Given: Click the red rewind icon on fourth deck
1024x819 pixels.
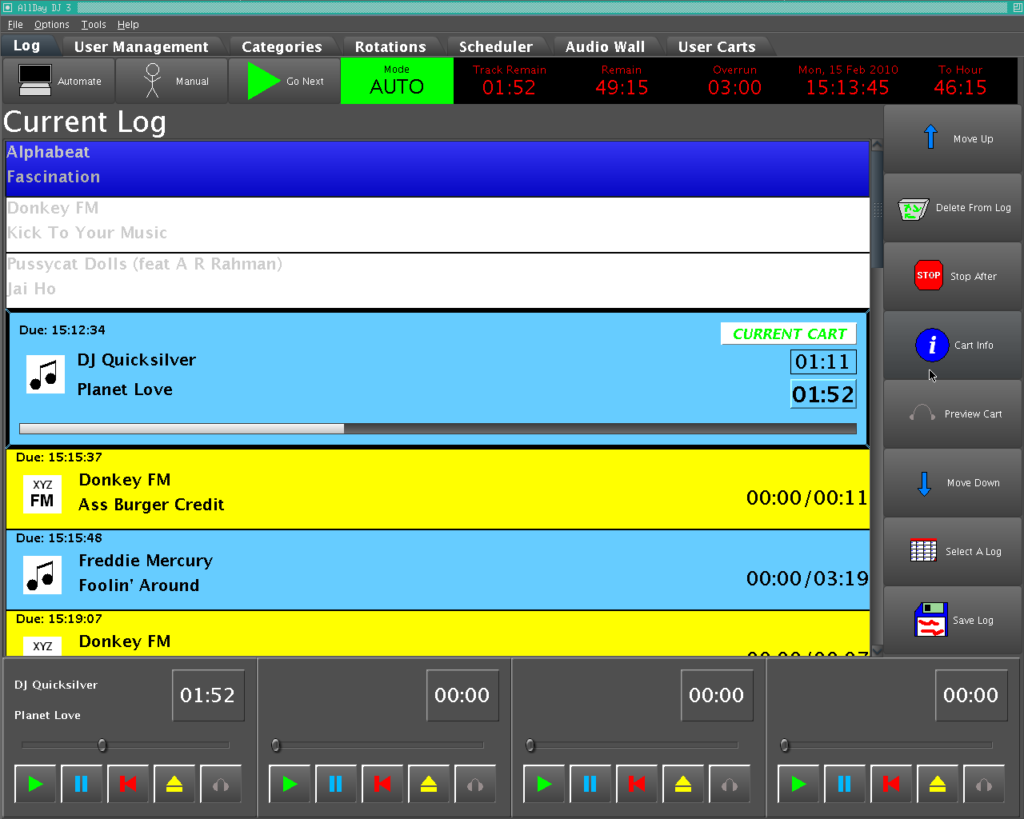Looking at the screenshot, I should click(891, 783).
